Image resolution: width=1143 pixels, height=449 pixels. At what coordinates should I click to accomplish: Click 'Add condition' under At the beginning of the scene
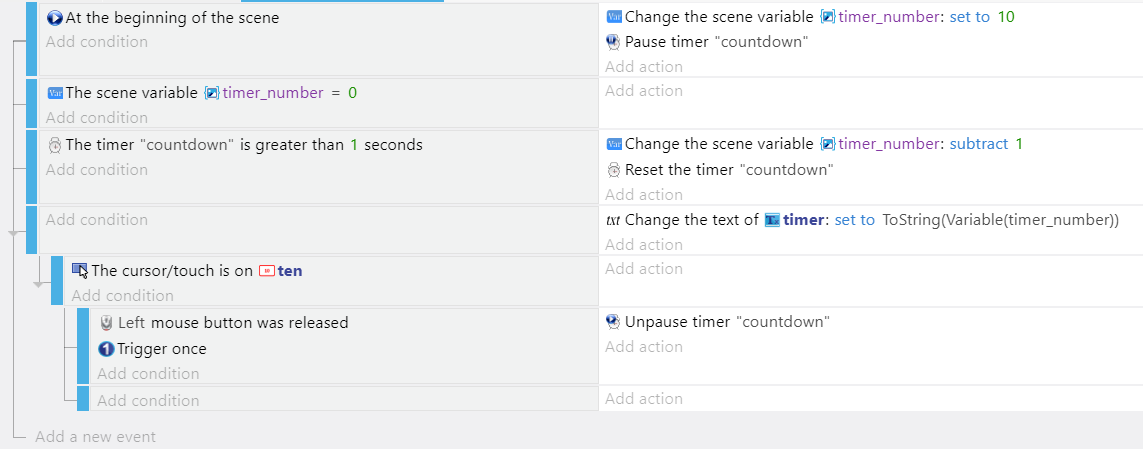(x=97, y=42)
